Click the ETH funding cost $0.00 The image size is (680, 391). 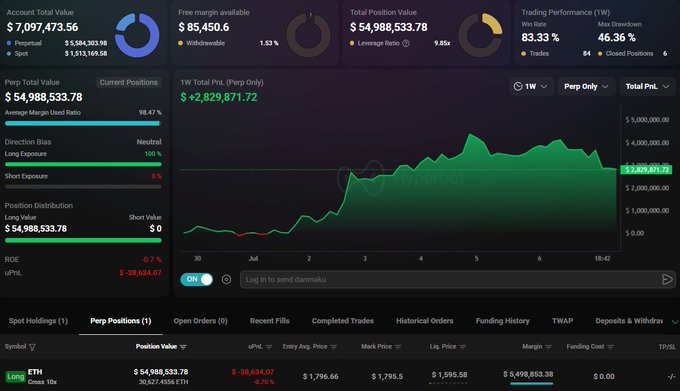pos(604,377)
